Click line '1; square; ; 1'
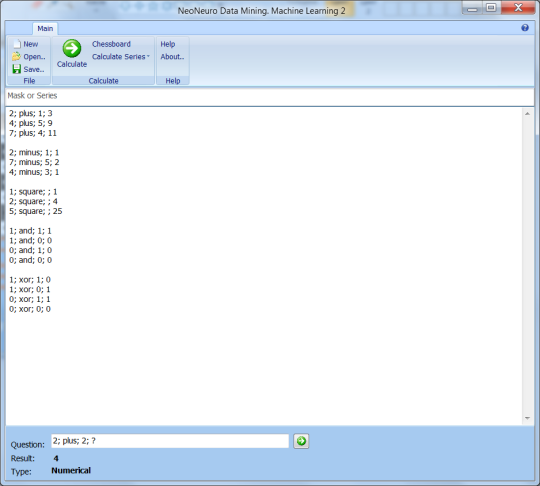 tap(33, 192)
